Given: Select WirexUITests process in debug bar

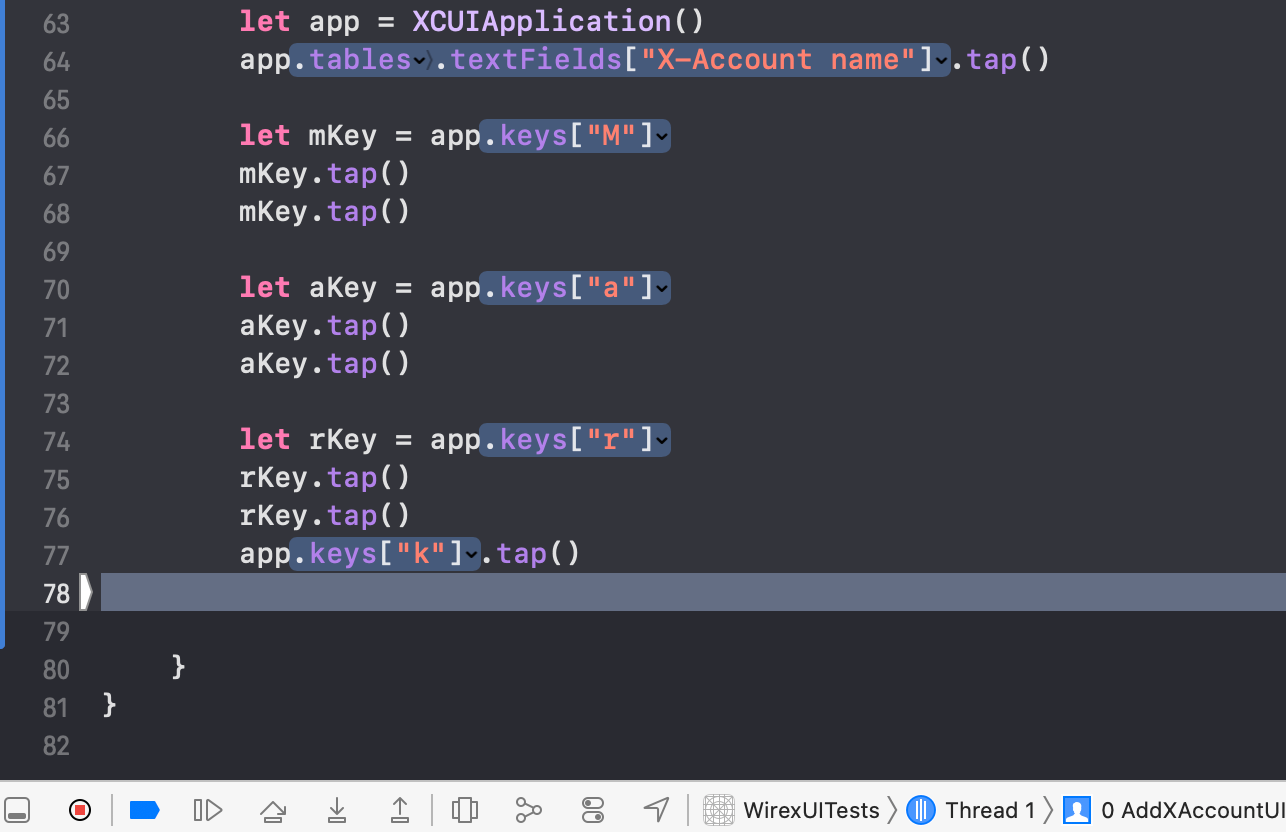Looking at the screenshot, I should [792, 809].
